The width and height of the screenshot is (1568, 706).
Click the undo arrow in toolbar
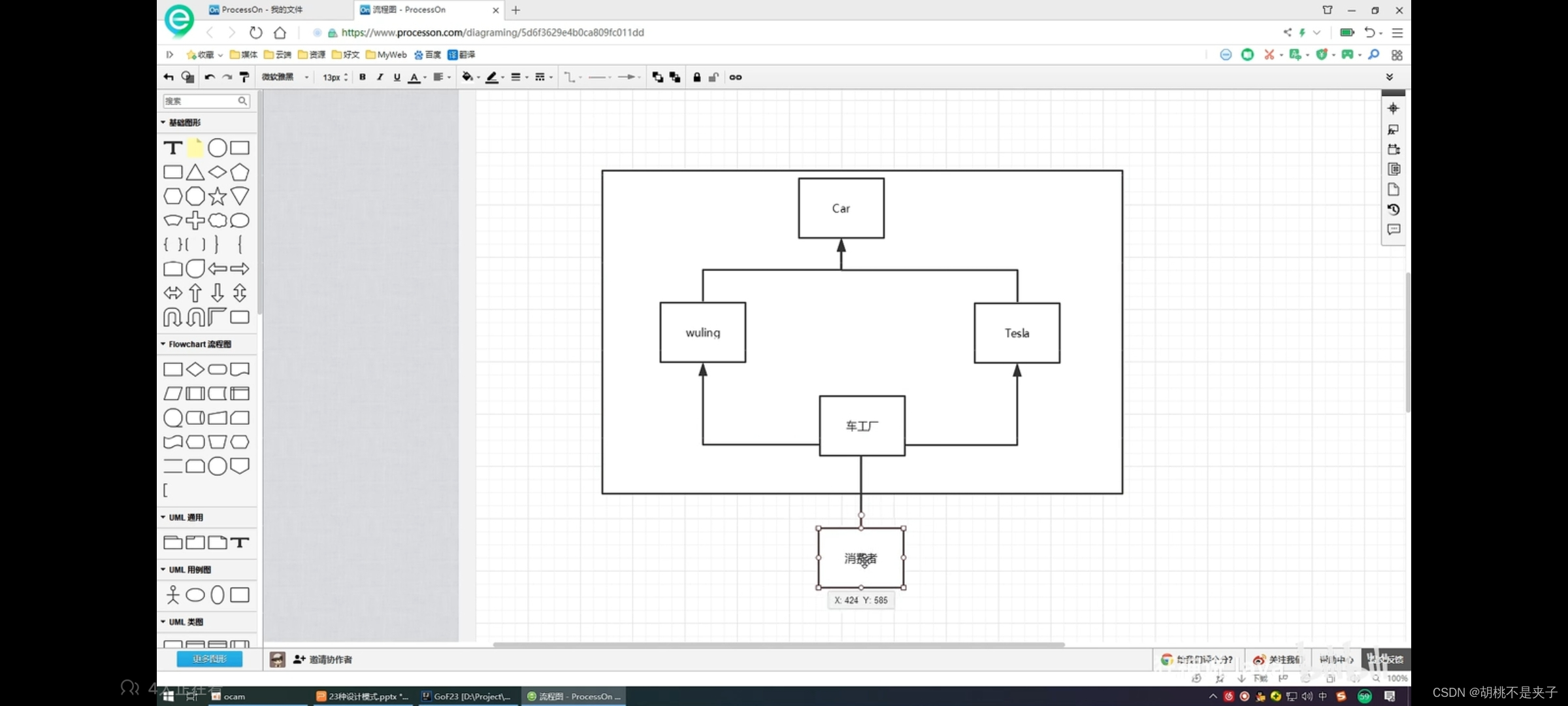(209, 77)
